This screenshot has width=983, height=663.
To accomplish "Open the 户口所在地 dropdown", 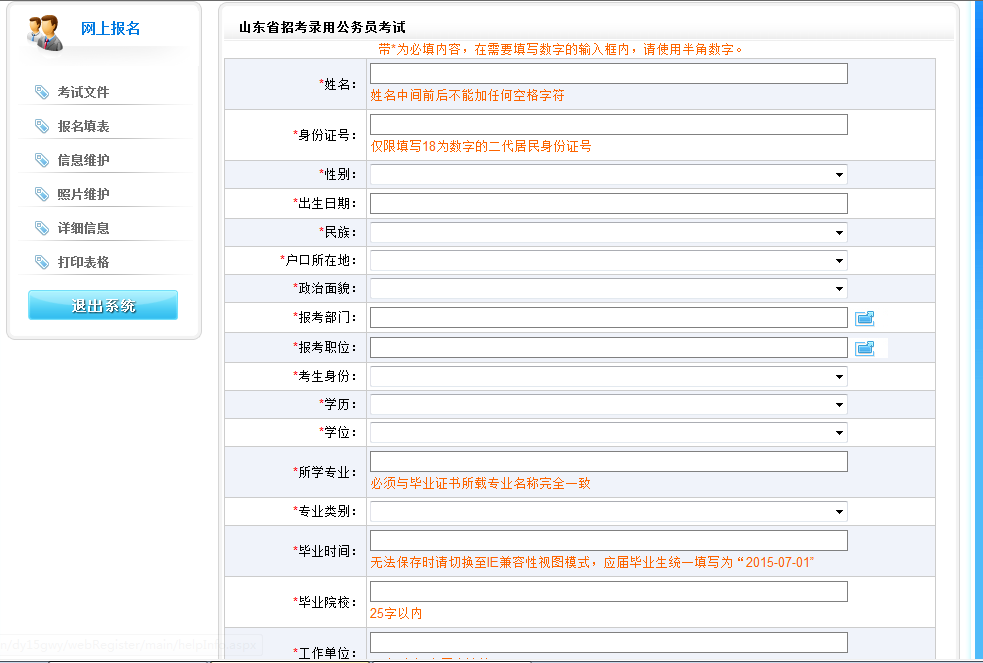I will click(x=838, y=260).
